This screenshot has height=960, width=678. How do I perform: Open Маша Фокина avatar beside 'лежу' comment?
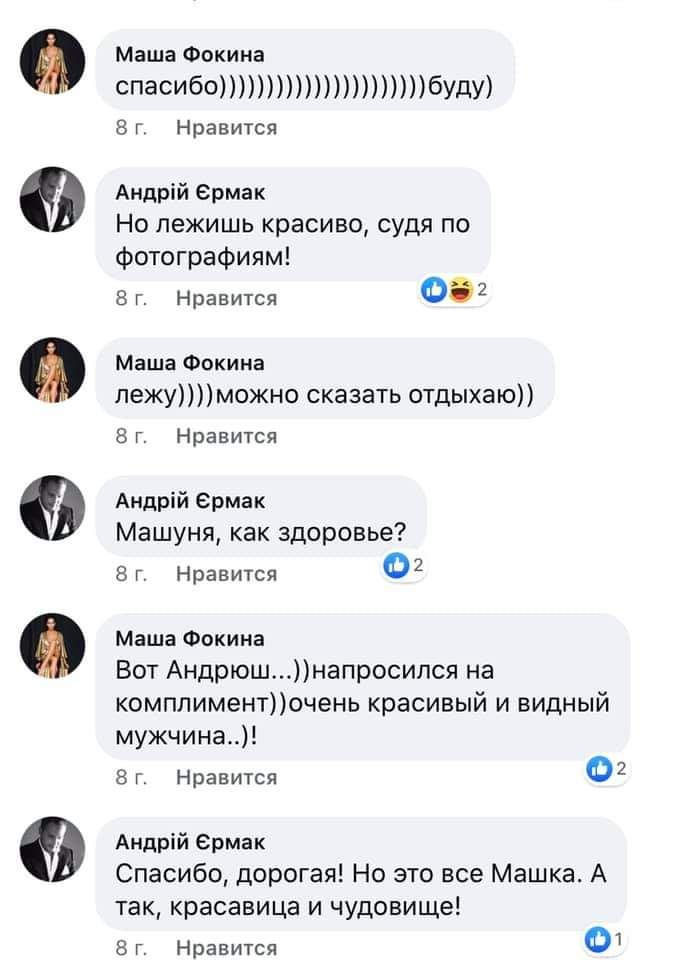48,375
